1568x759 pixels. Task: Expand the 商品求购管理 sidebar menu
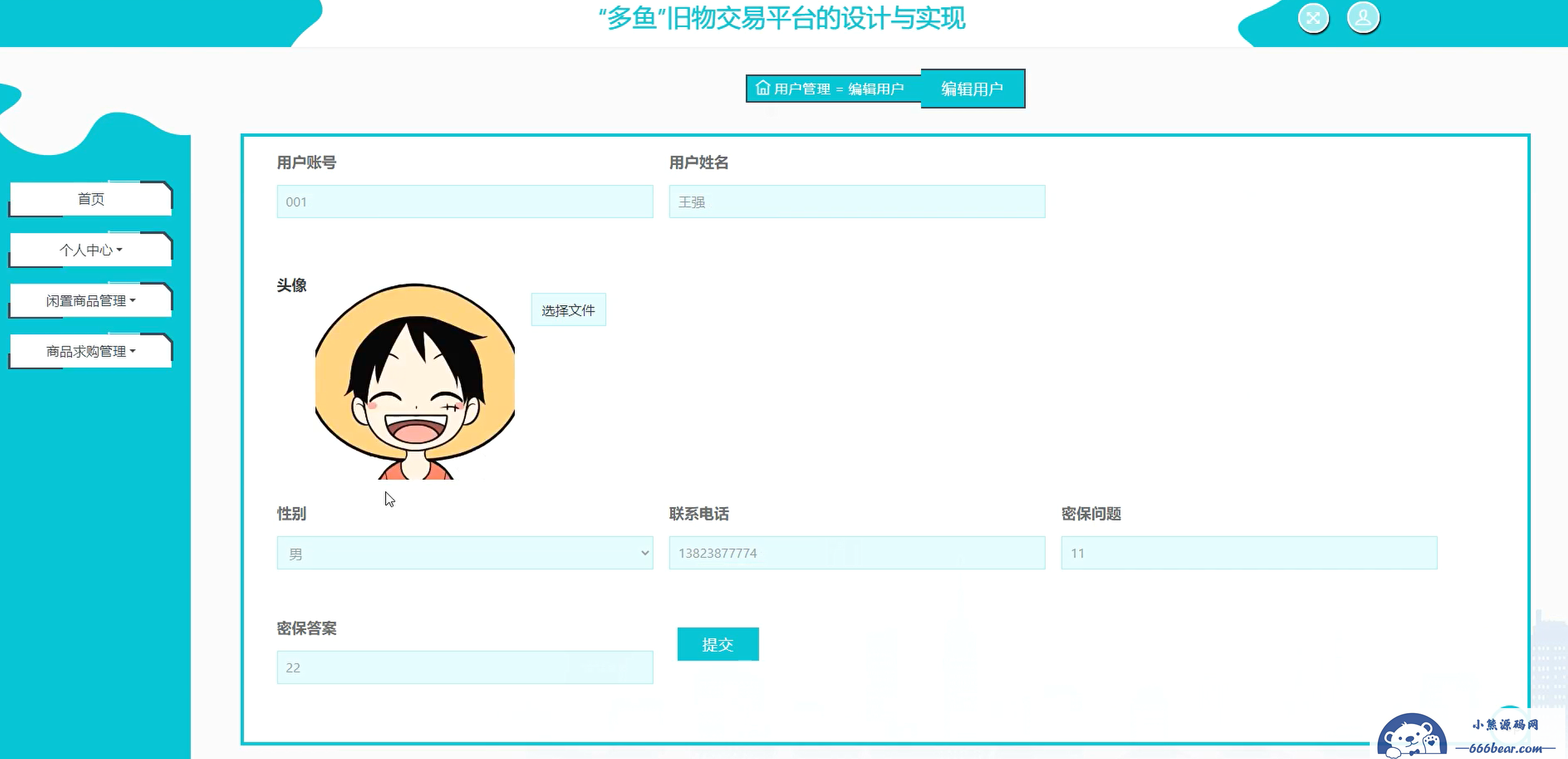point(91,351)
